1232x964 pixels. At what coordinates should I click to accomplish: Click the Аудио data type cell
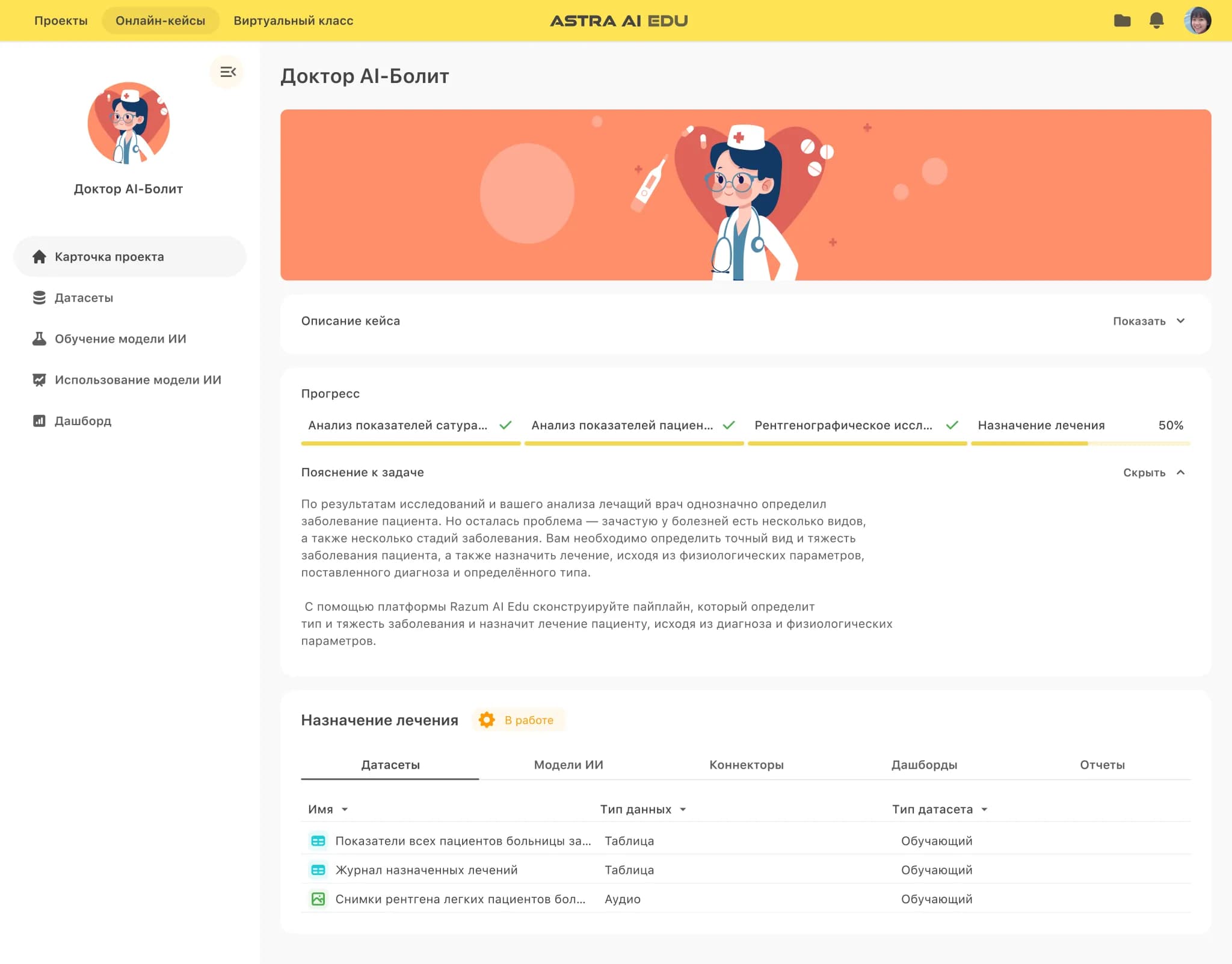pyautogui.click(x=622, y=899)
